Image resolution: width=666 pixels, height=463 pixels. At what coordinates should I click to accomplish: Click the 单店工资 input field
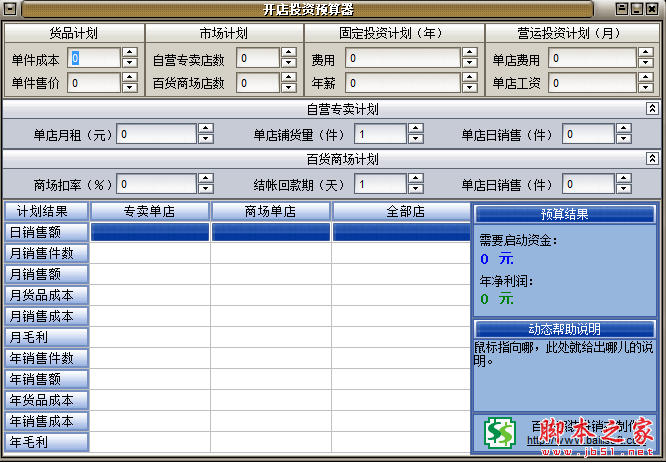pos(593,83)
